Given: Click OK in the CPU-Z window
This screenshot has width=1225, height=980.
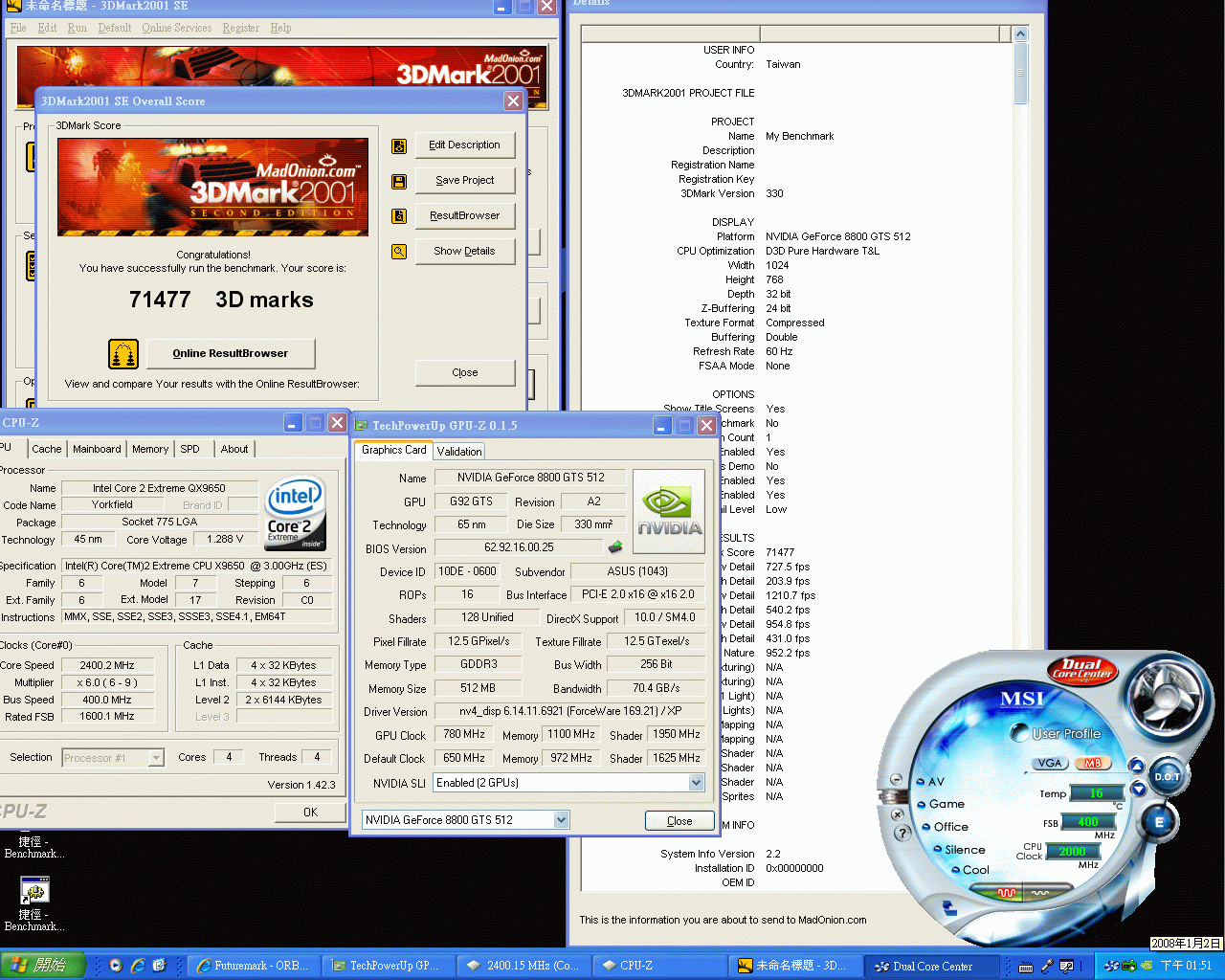Looking at the screenshot, I should point(310,813).
